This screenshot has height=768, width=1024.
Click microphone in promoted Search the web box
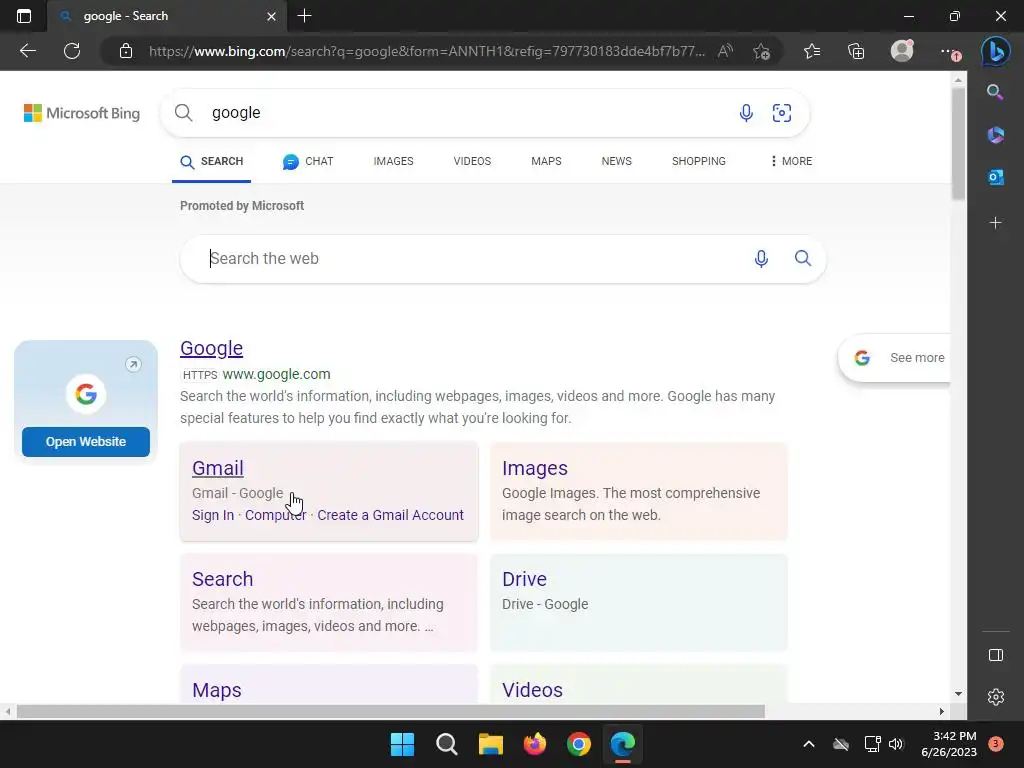[761, 259]
